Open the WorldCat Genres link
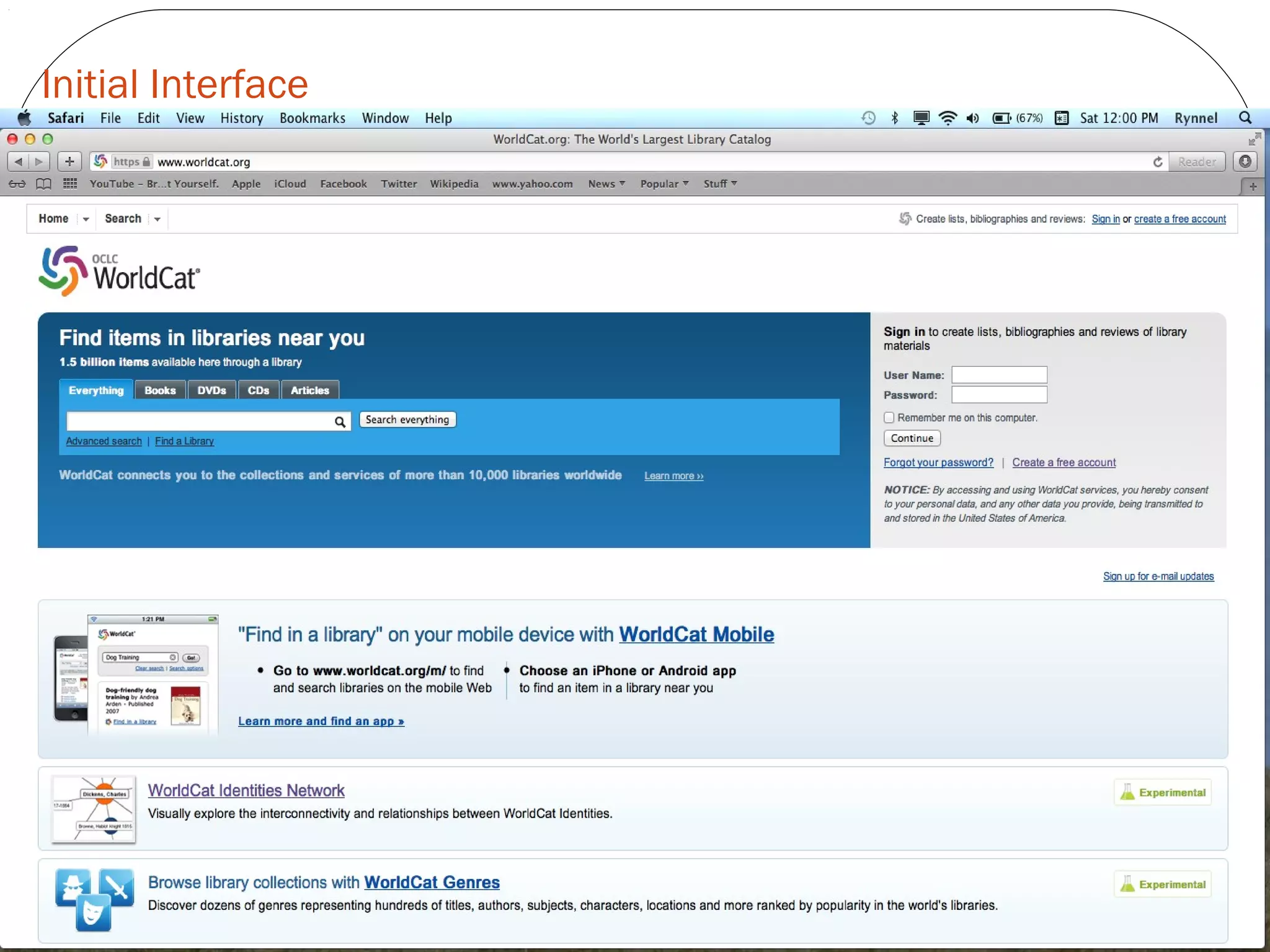Screen dimensions: 1270x952 (432, 882)
